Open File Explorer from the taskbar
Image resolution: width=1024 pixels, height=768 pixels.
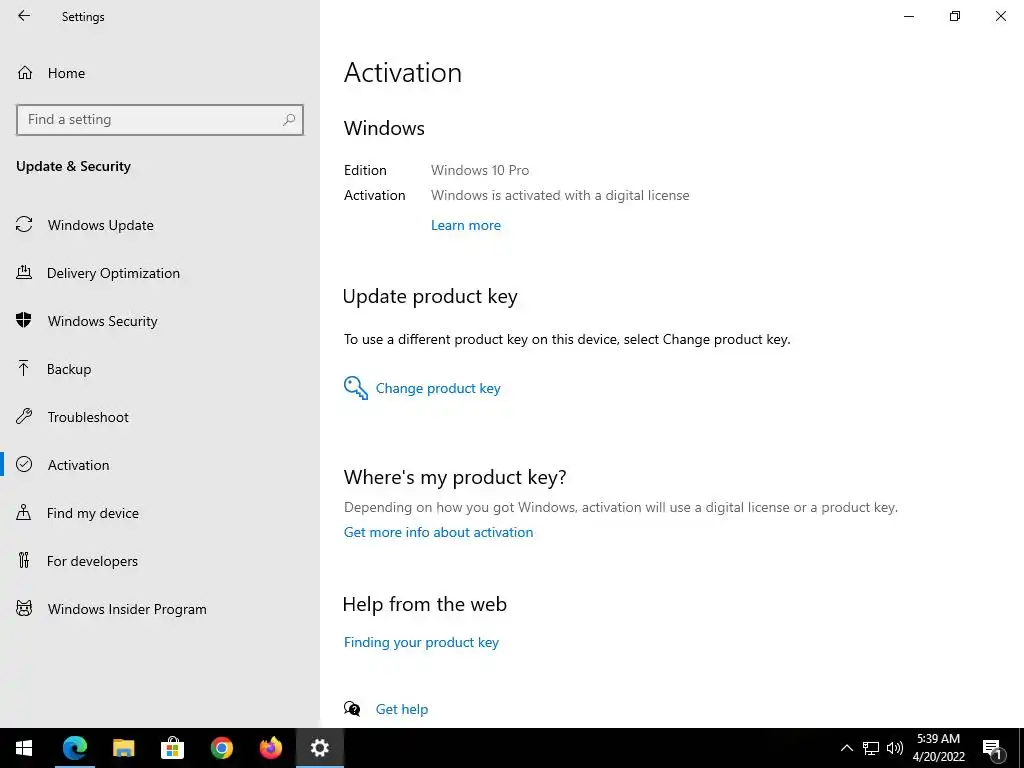point(123,748)
